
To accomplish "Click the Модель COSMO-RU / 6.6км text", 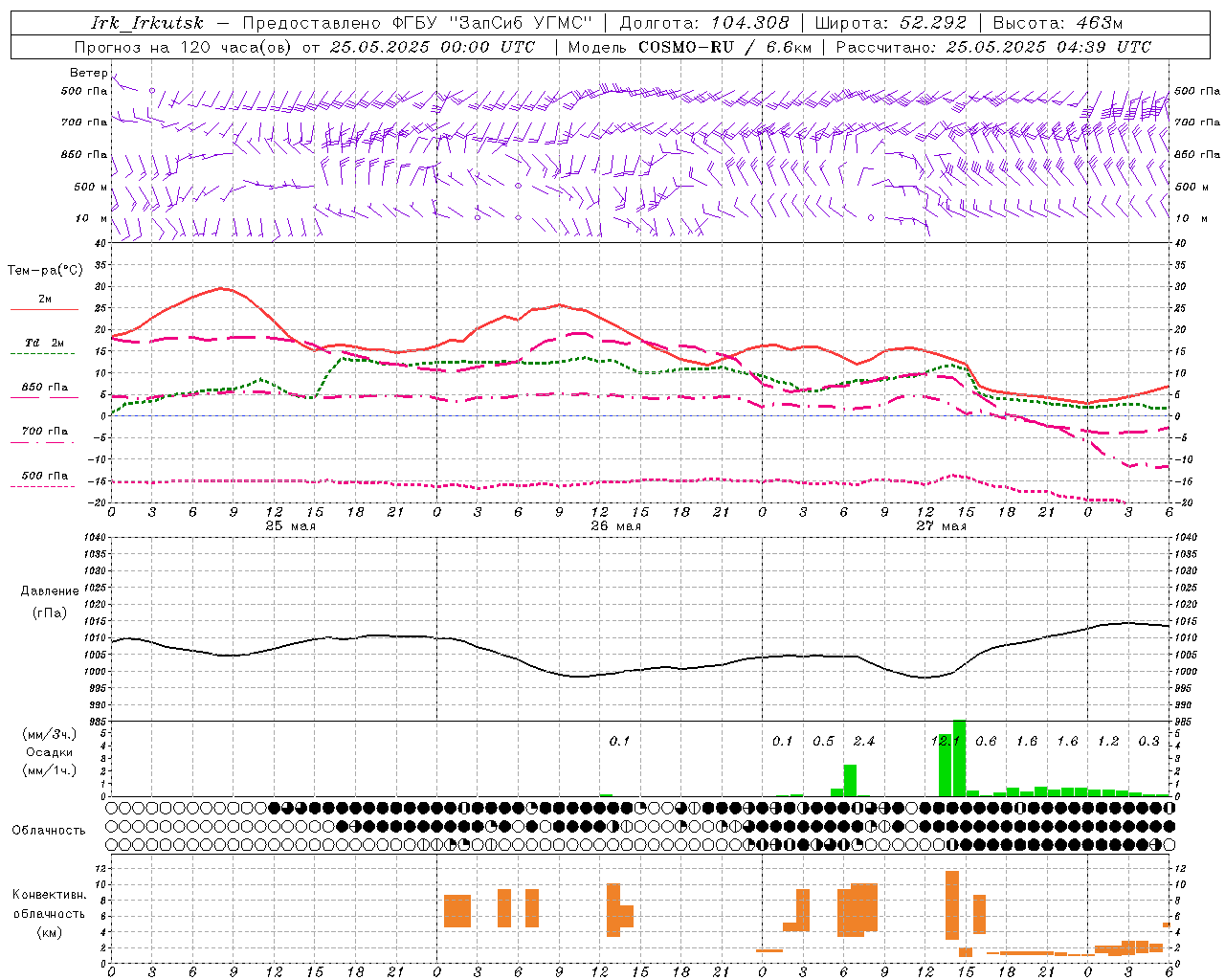I will 689,47.
